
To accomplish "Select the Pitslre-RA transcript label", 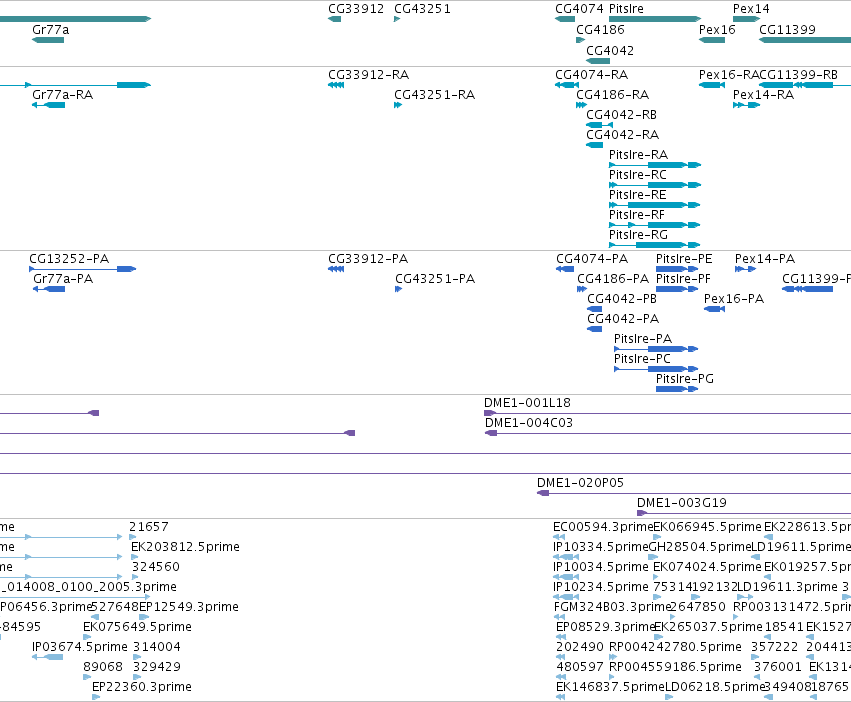I will (x=638, y=155).
